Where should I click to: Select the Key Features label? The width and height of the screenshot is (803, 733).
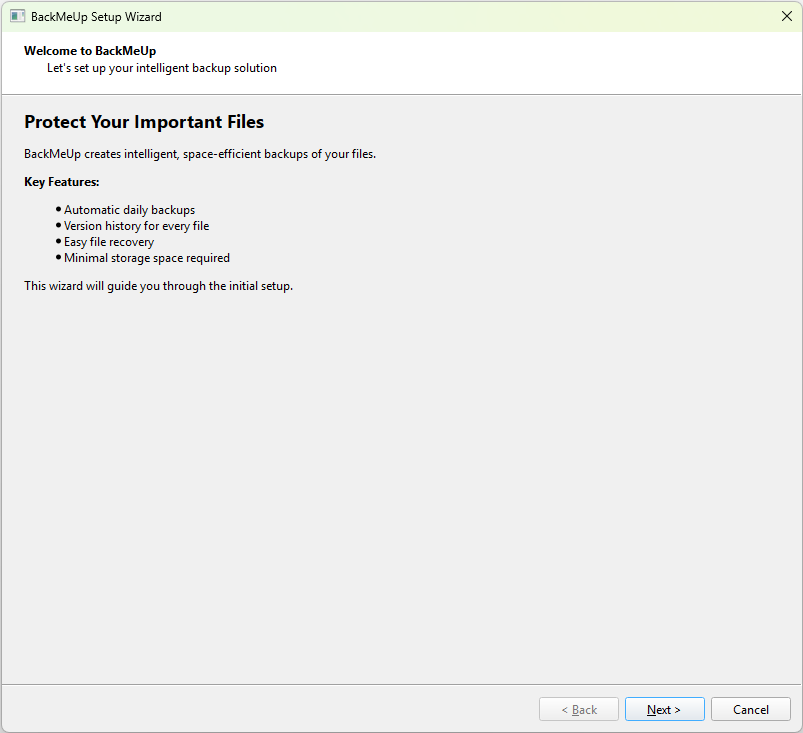coord(61,181)
